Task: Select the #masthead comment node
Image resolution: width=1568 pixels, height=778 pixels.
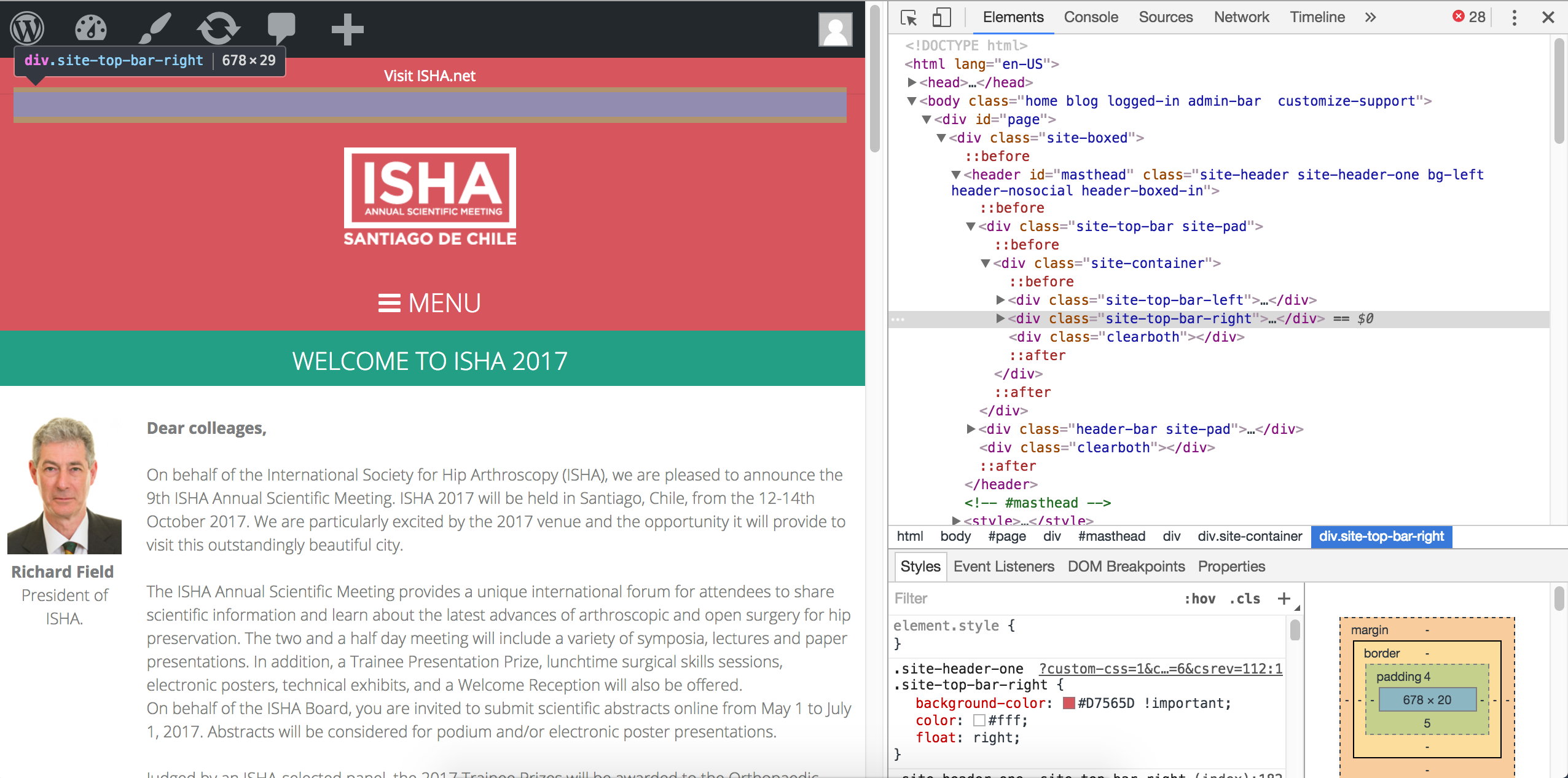Action: coord(1038,503)
